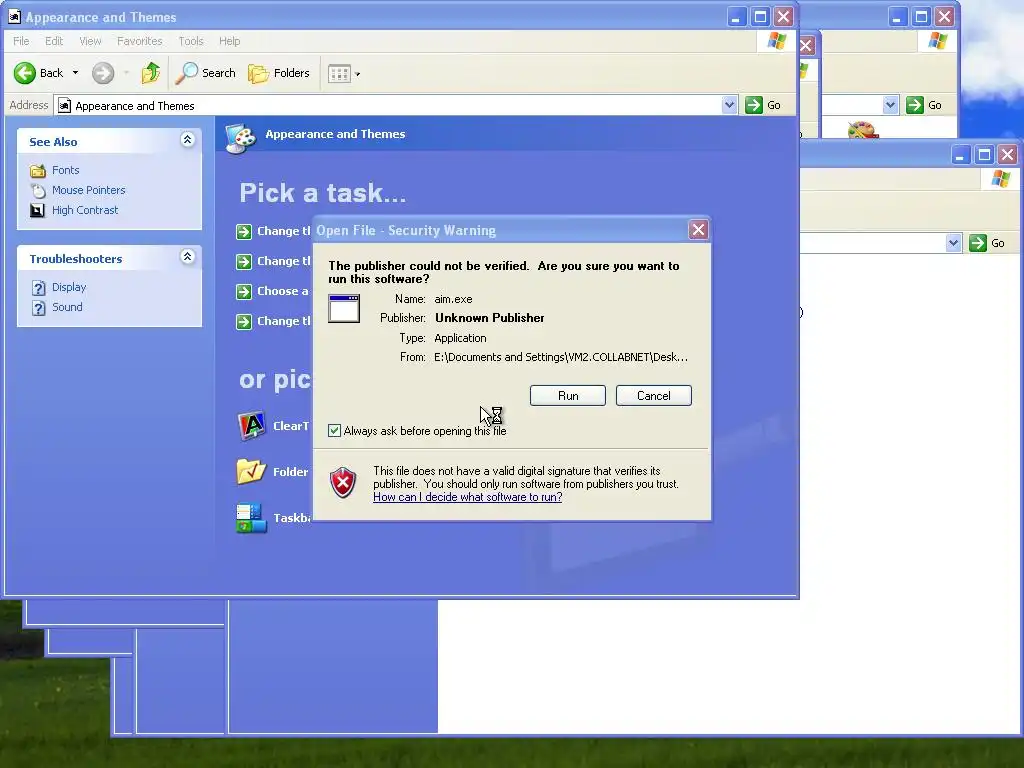Expand the address bar dropdown in front window
This screenshot has width=1024, height=768.
[729, 105]
